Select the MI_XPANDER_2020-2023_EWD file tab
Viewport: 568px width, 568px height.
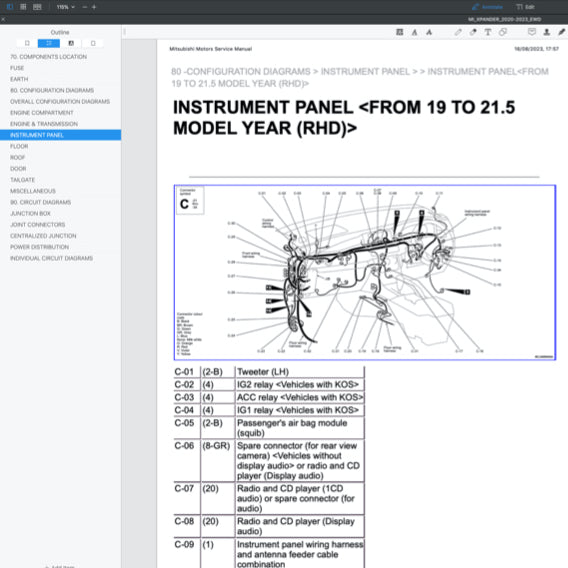click(x=505, y=19)
